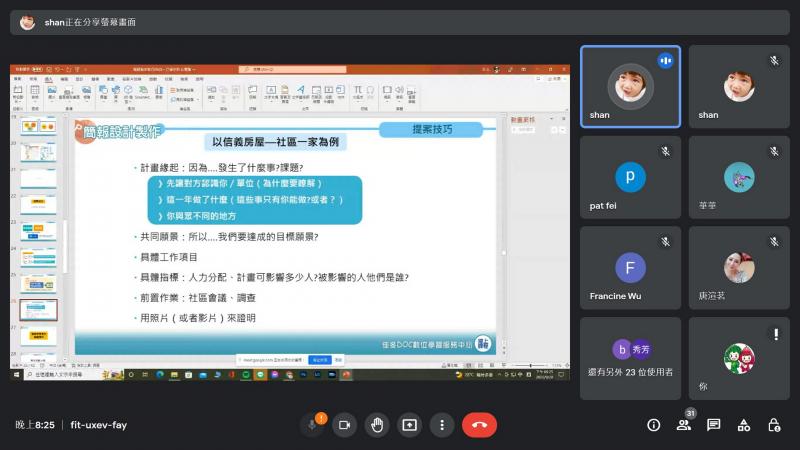Open PowerPoint from the taskbar
Viewport: 800px width, 450px height.
tap(346, 374)
